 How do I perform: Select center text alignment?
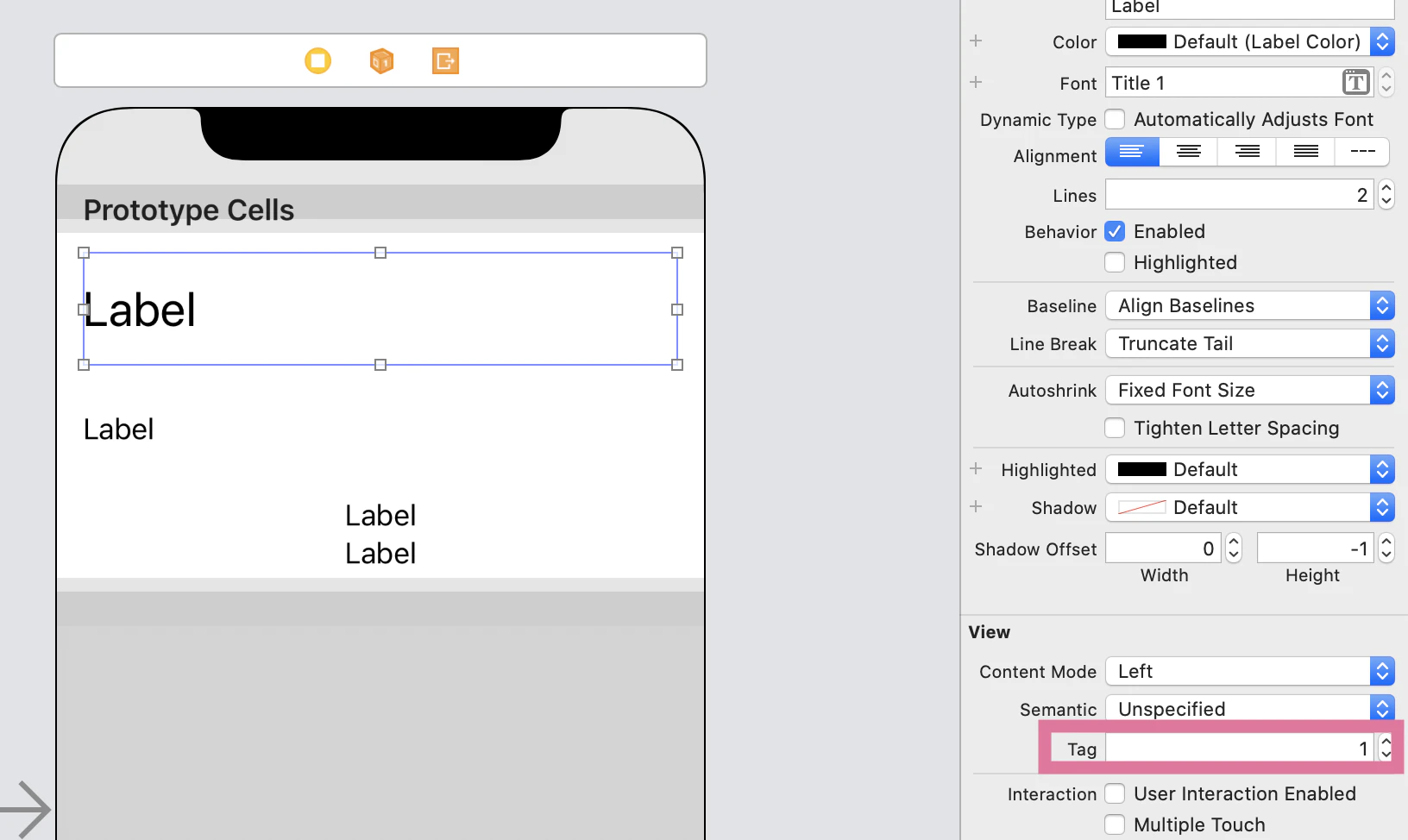pos(1188,152)
